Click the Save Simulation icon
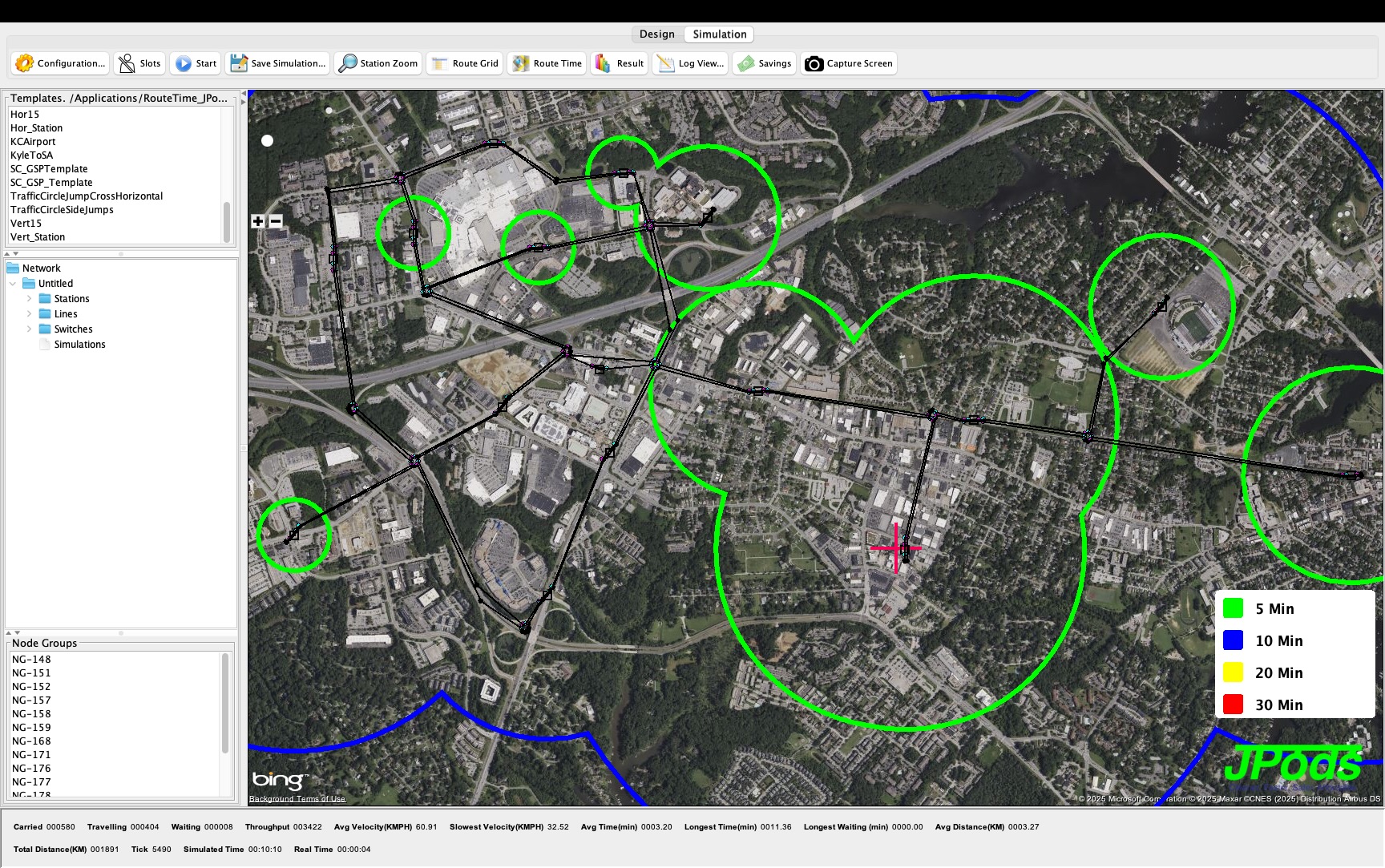The width and height of the screenshot is (1385, 868). coord(239,63)
